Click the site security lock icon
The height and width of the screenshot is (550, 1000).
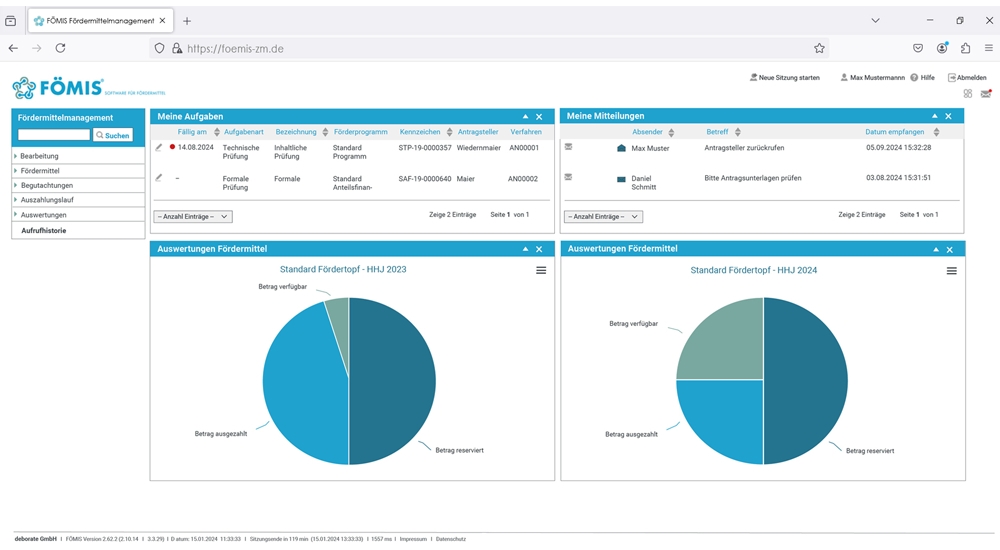click(x=177, y=48)
